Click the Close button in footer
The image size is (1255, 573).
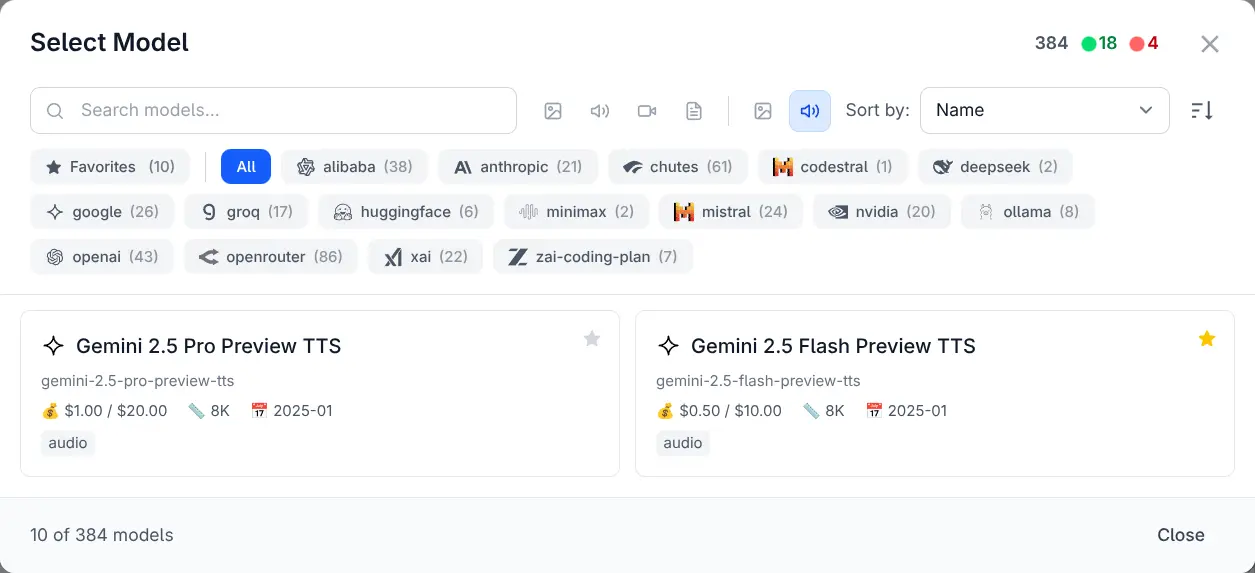[1180, 535]
